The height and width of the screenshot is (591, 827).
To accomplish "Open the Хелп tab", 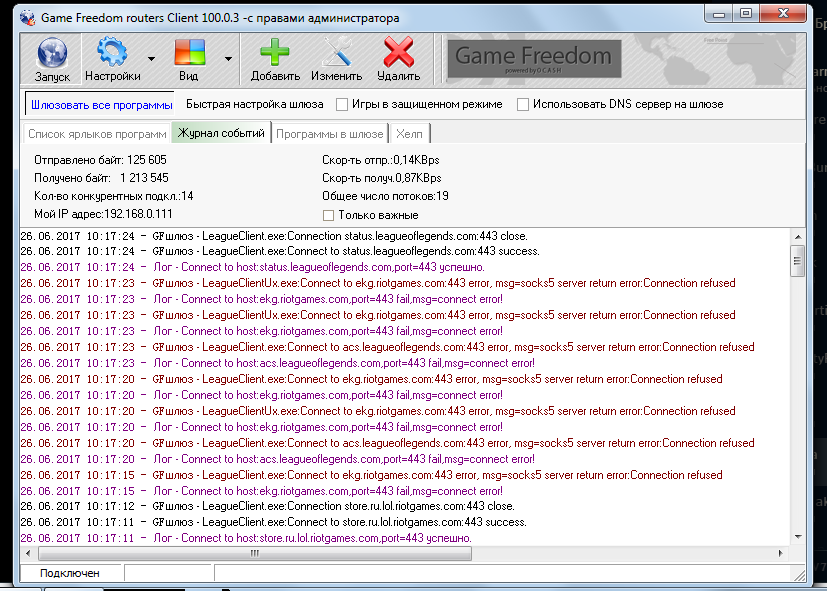I will [409, 133].
